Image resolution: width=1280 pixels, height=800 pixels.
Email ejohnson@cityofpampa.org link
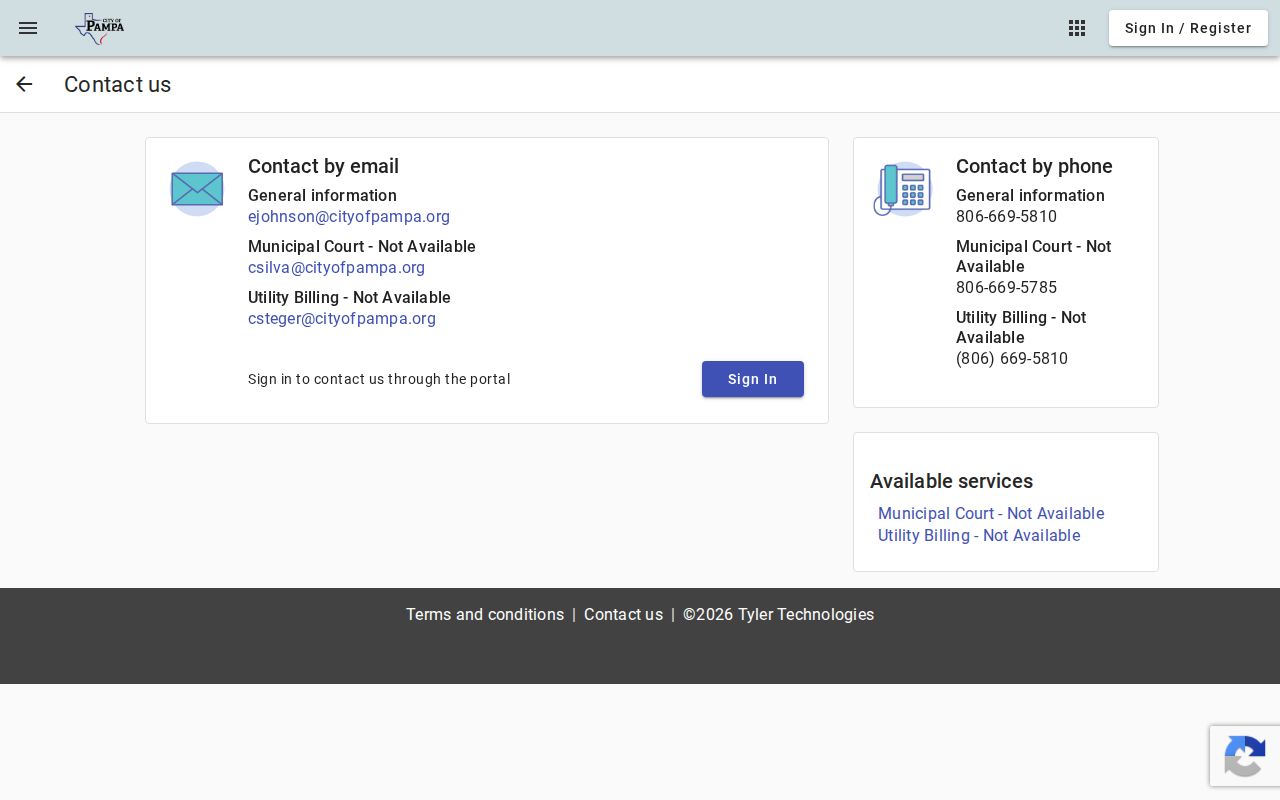(x=349, y=217)
